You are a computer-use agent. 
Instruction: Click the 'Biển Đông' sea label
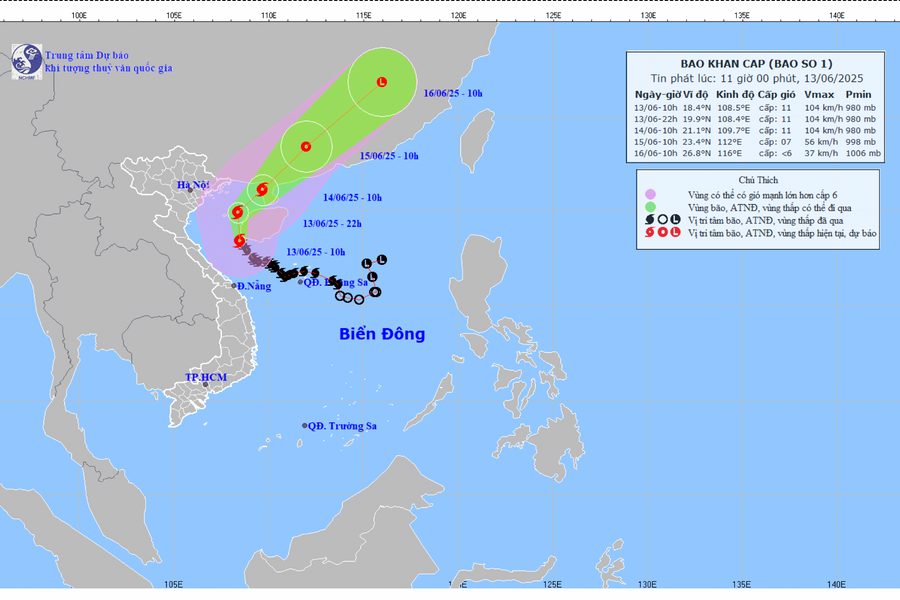click(x=381, y=334)
